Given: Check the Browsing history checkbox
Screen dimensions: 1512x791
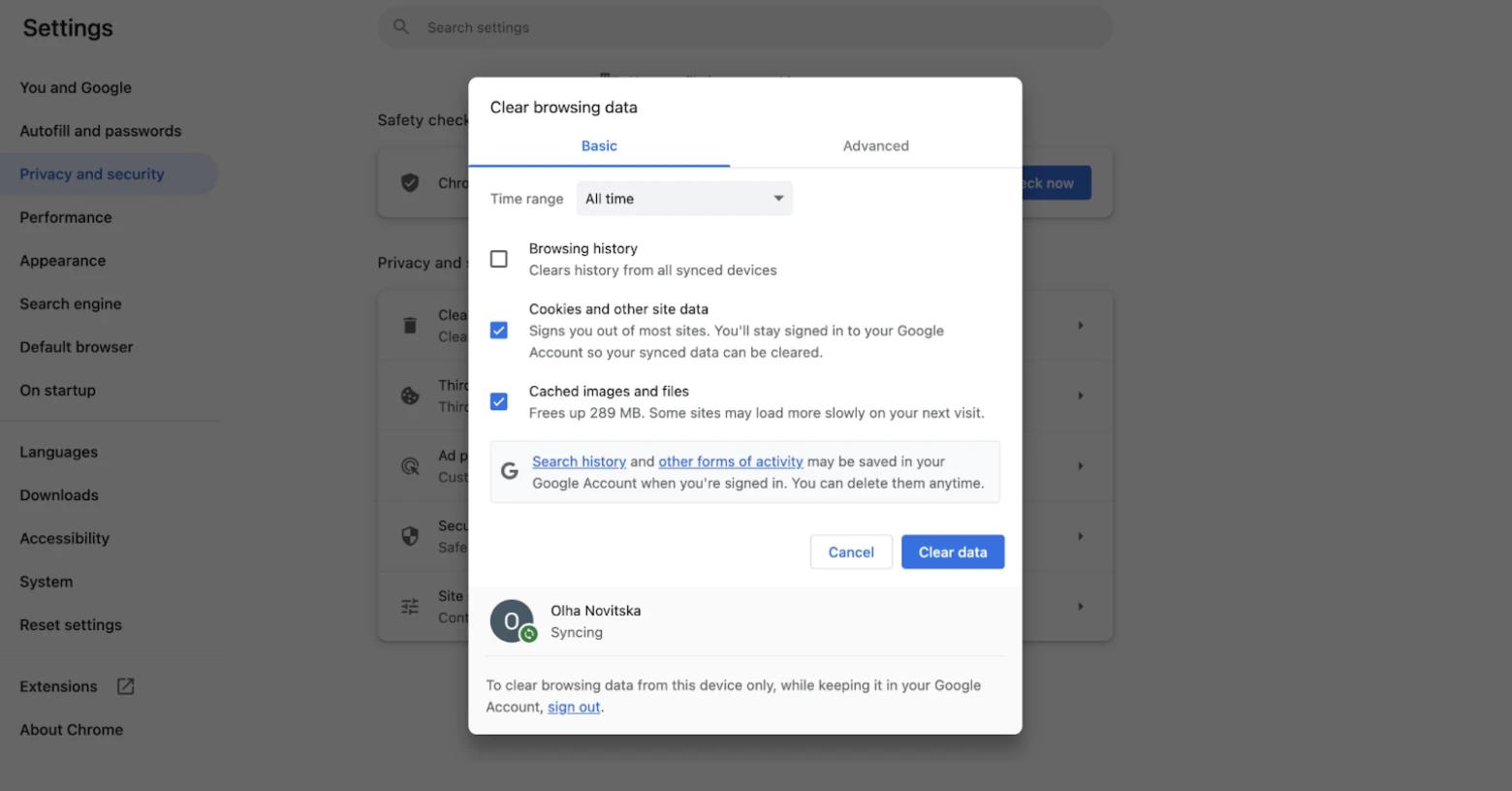Looking at the screenshot, I should [x=499, y=259].
